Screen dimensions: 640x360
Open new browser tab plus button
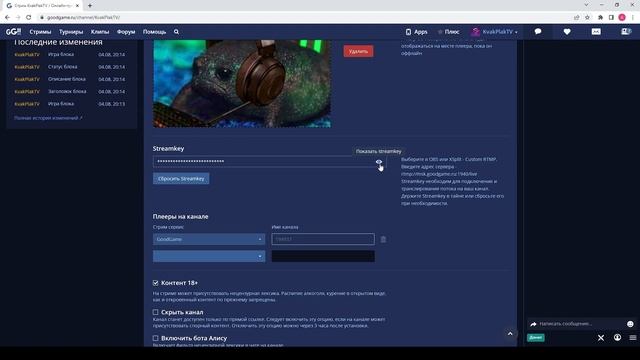(90, 6)
